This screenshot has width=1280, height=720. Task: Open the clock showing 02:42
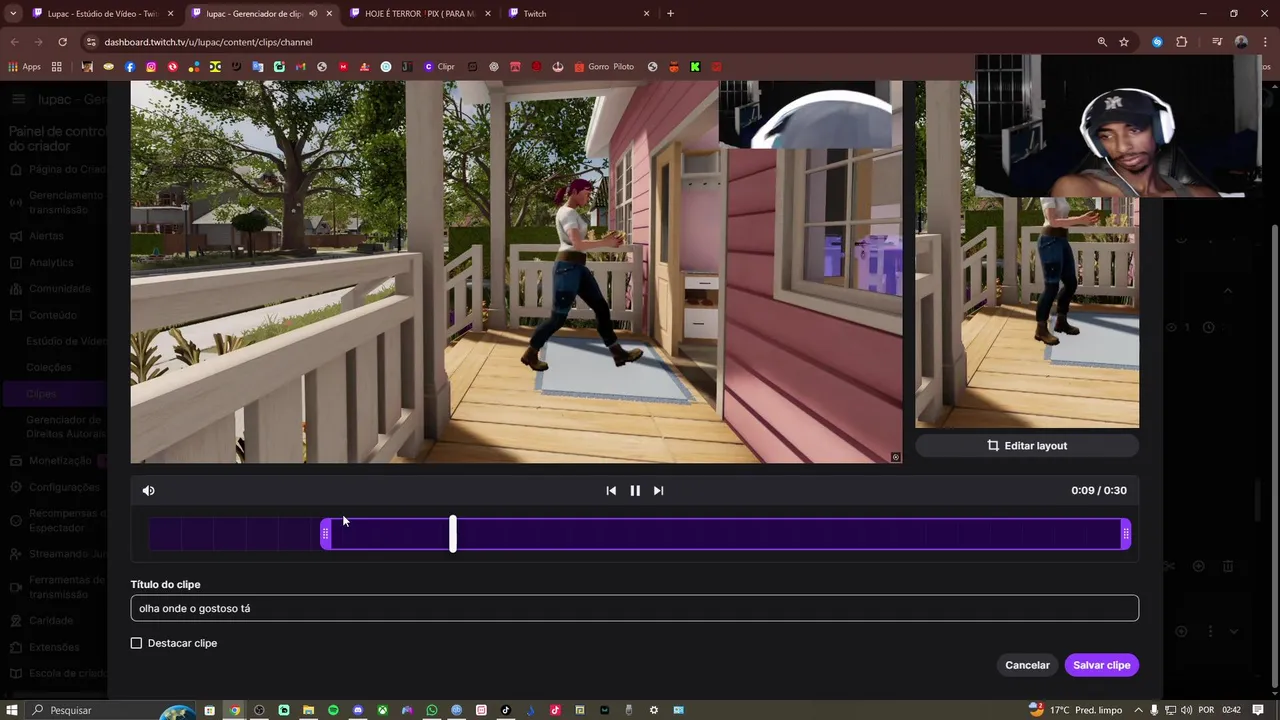(x=1232, y=710)
